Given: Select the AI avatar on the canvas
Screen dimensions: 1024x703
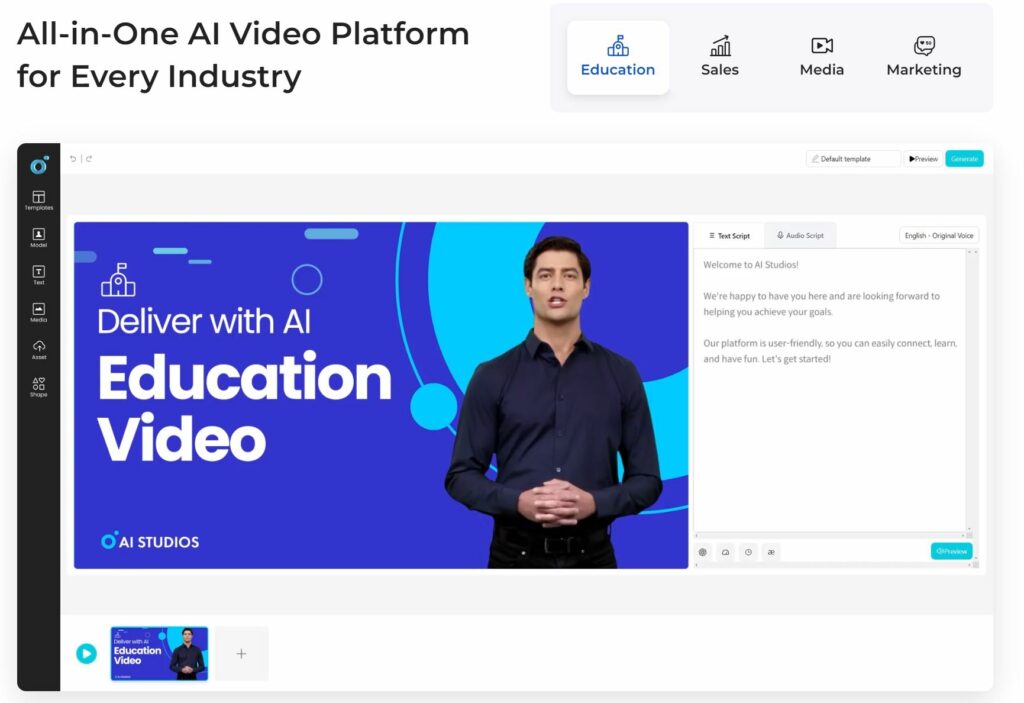Looking at the screenshot, I should [x=554, y=402].
